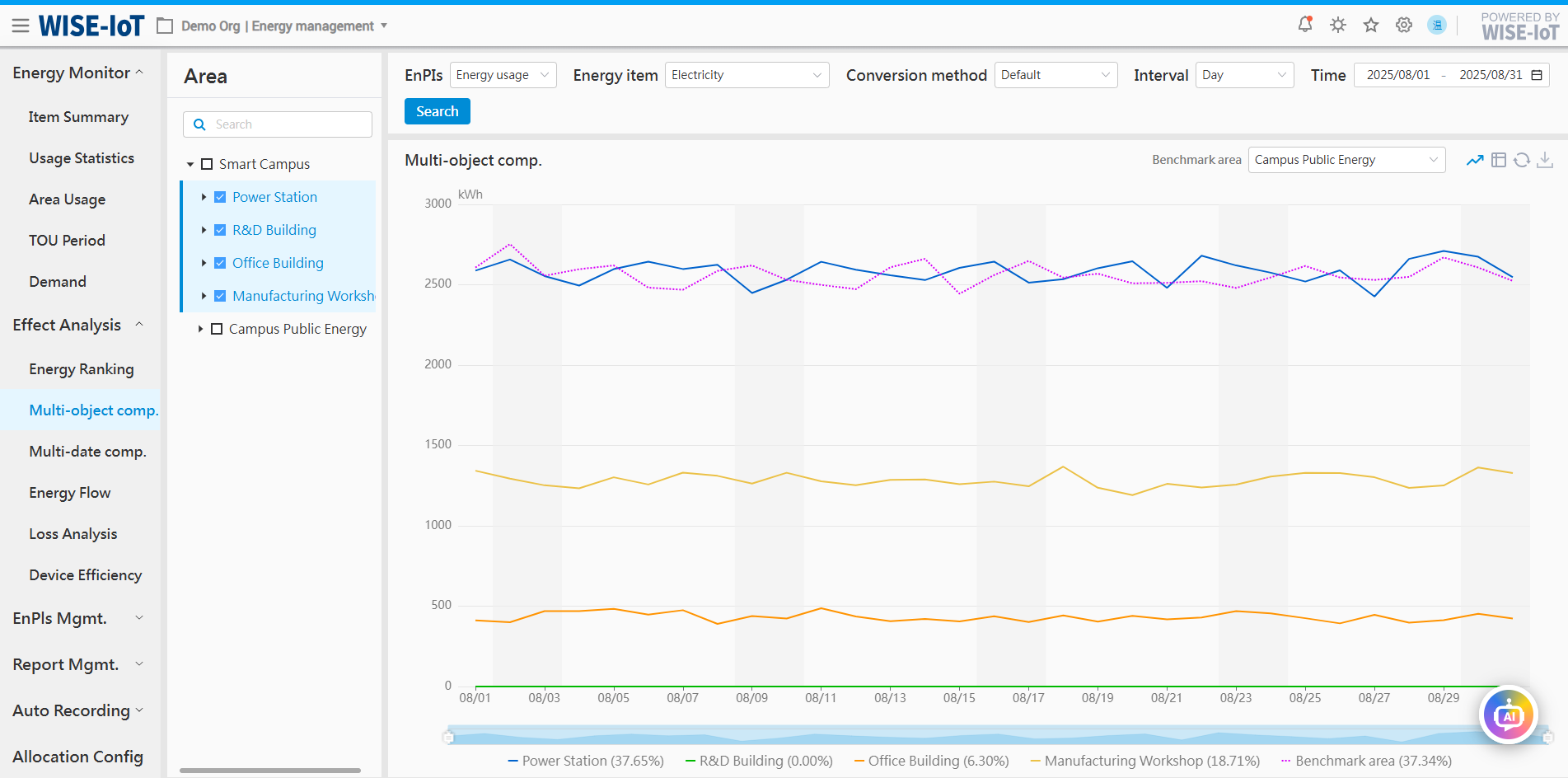Image resolution: width=1568 pixels, height=778 pixels.
Task: Toggle the theme brightness icon
Action: [x=1337, y=25]
